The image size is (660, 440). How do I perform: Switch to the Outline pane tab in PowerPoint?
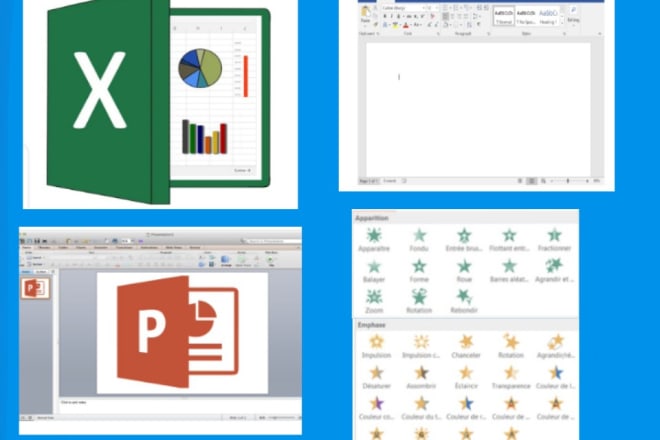pyautogui.click(x=41, y=272)
